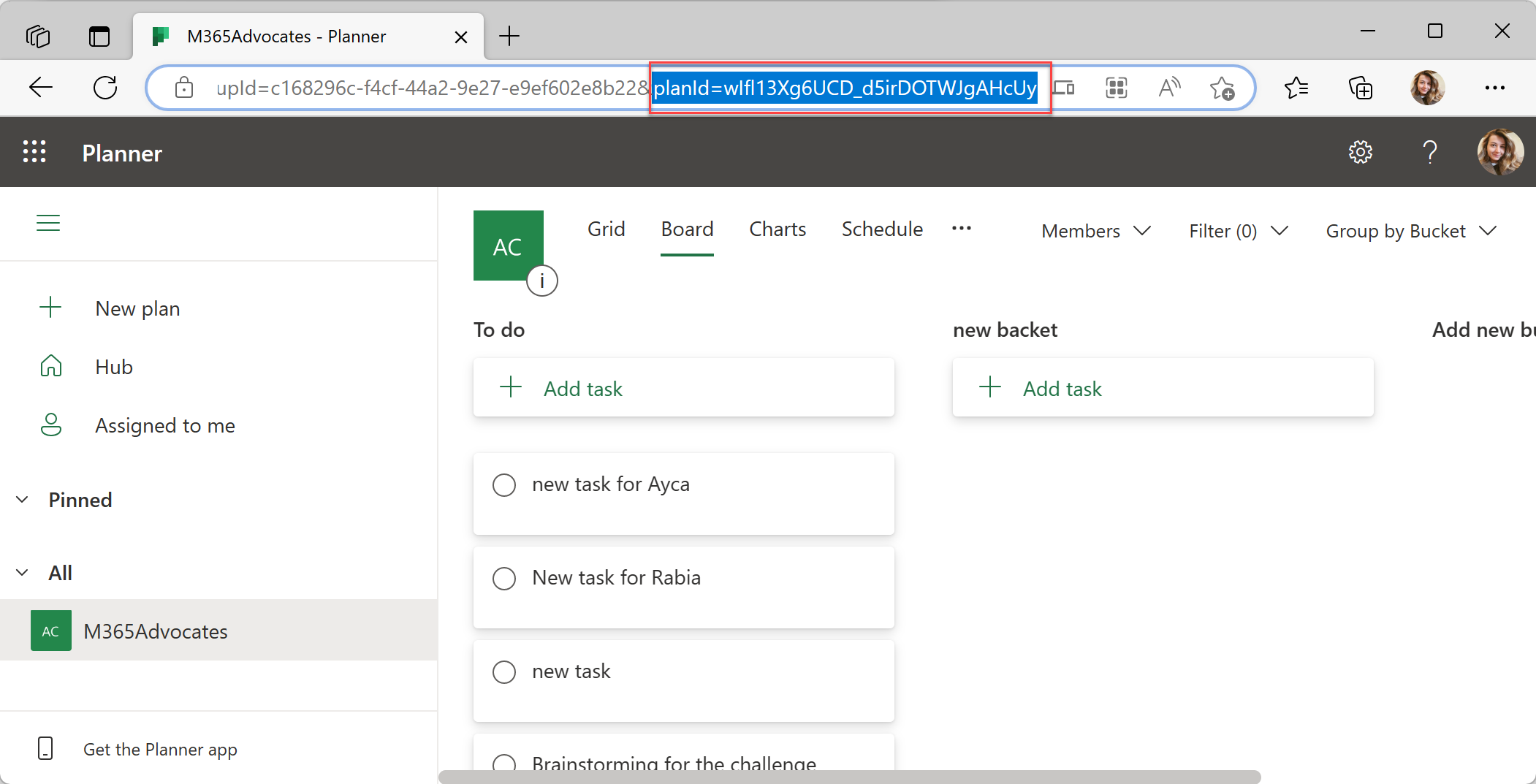1536x784 pixels.
Task: Add task in To do bucket
Action: [x=684, y=388]
